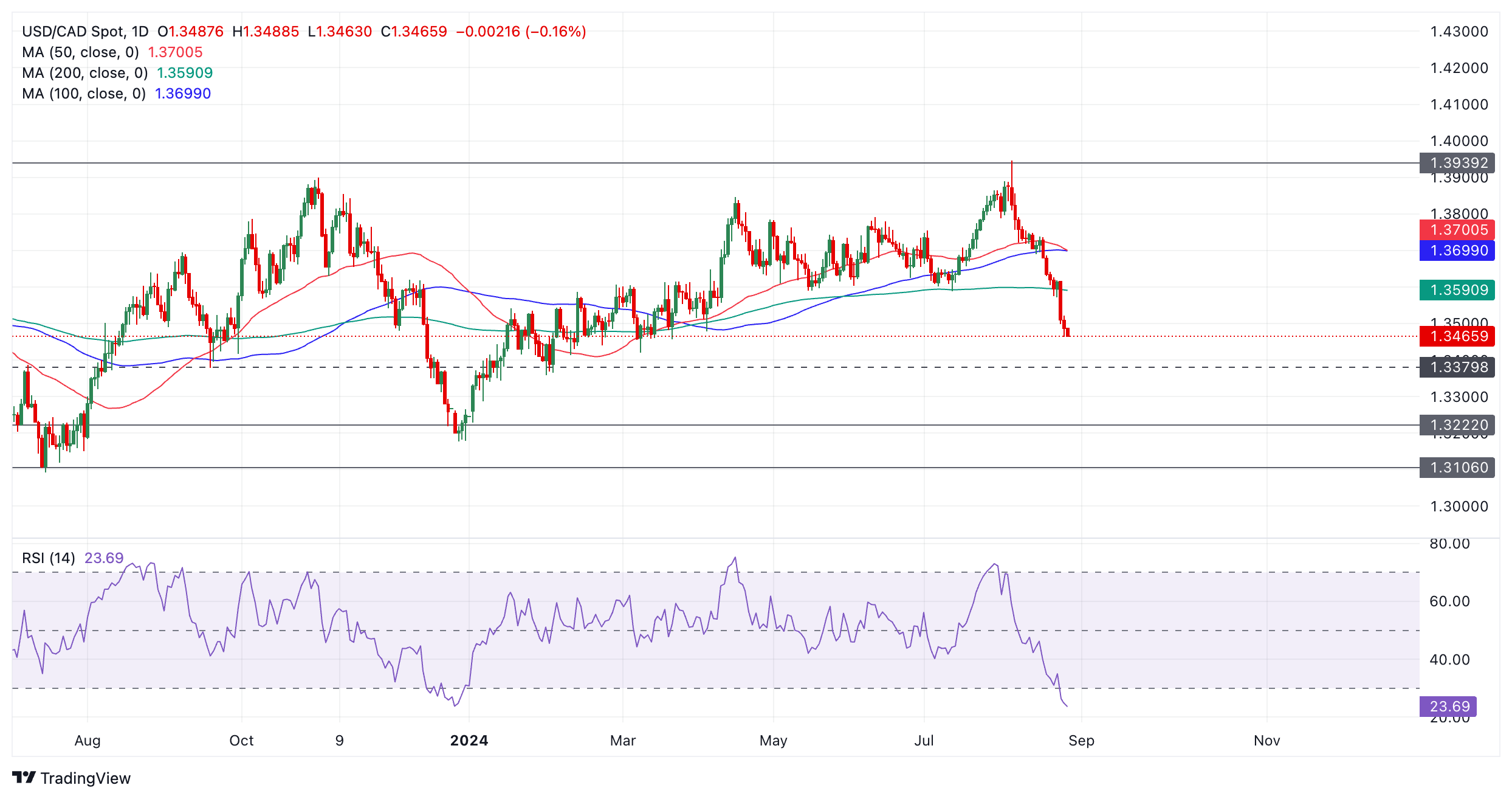
Task: Click the MA (50, close, 0) legend
Action: 80,52
